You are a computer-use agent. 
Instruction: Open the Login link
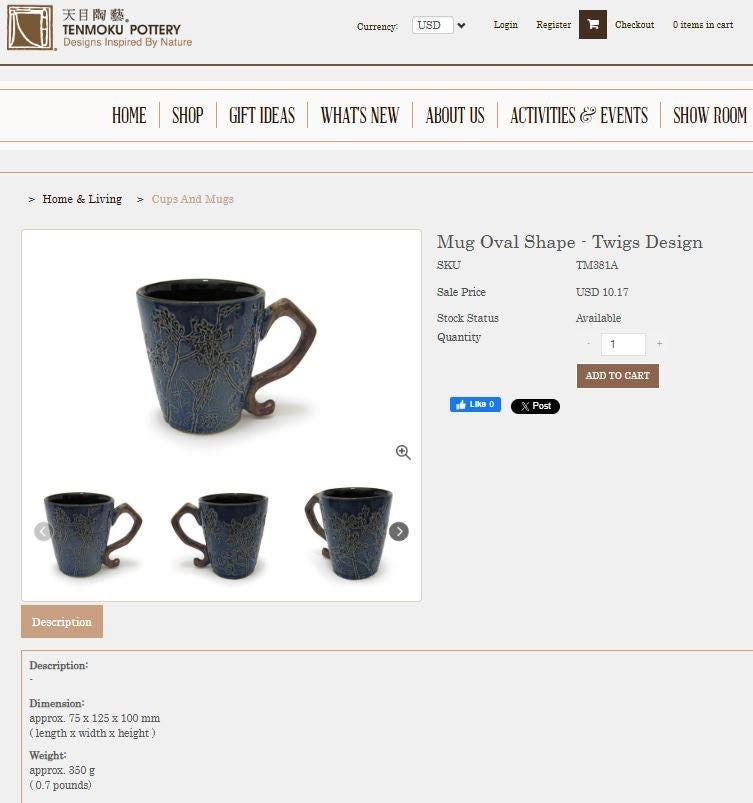pyautogui.click(x=506, y=25)
